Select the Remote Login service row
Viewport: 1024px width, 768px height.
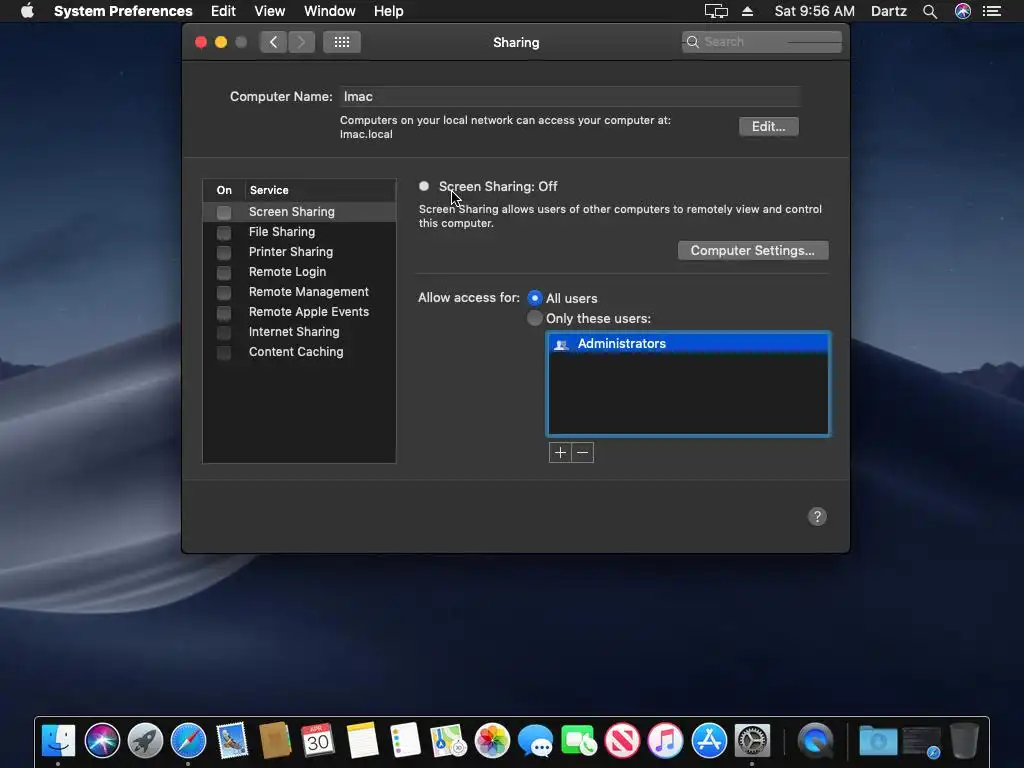[299, 272]
